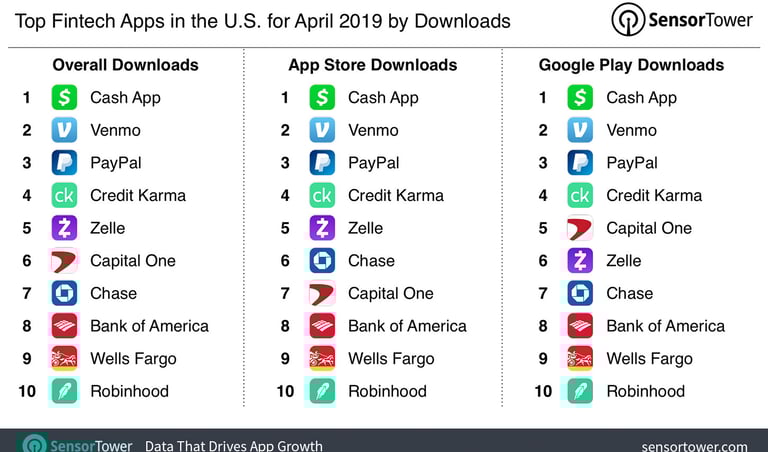Click the Capital One label in Overall Downloads
Screen dimensions: 768x452
[x=133, y=261]
